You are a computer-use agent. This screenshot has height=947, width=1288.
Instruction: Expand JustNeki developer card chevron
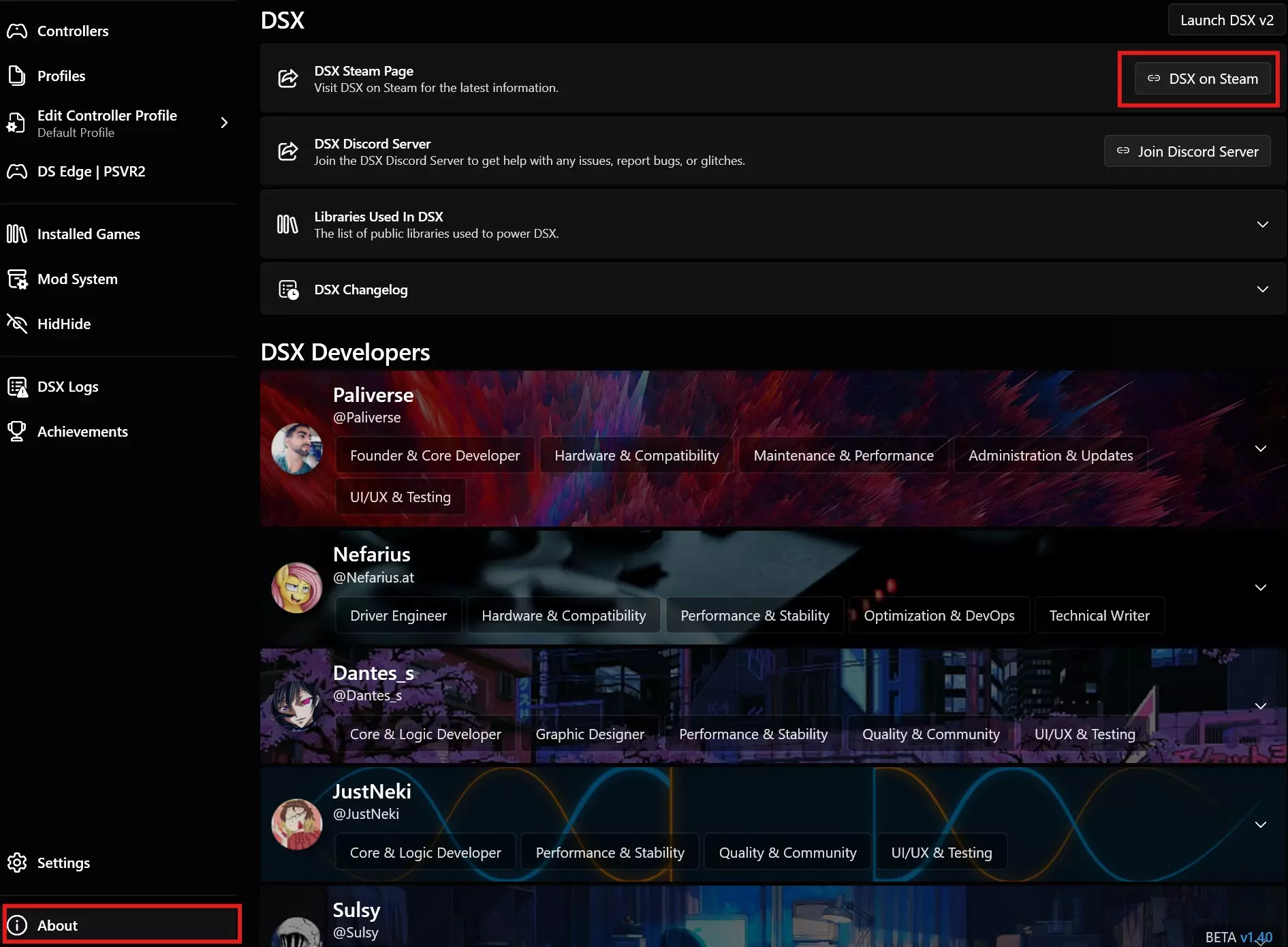pyautogui.click(x=1261, y=824)
